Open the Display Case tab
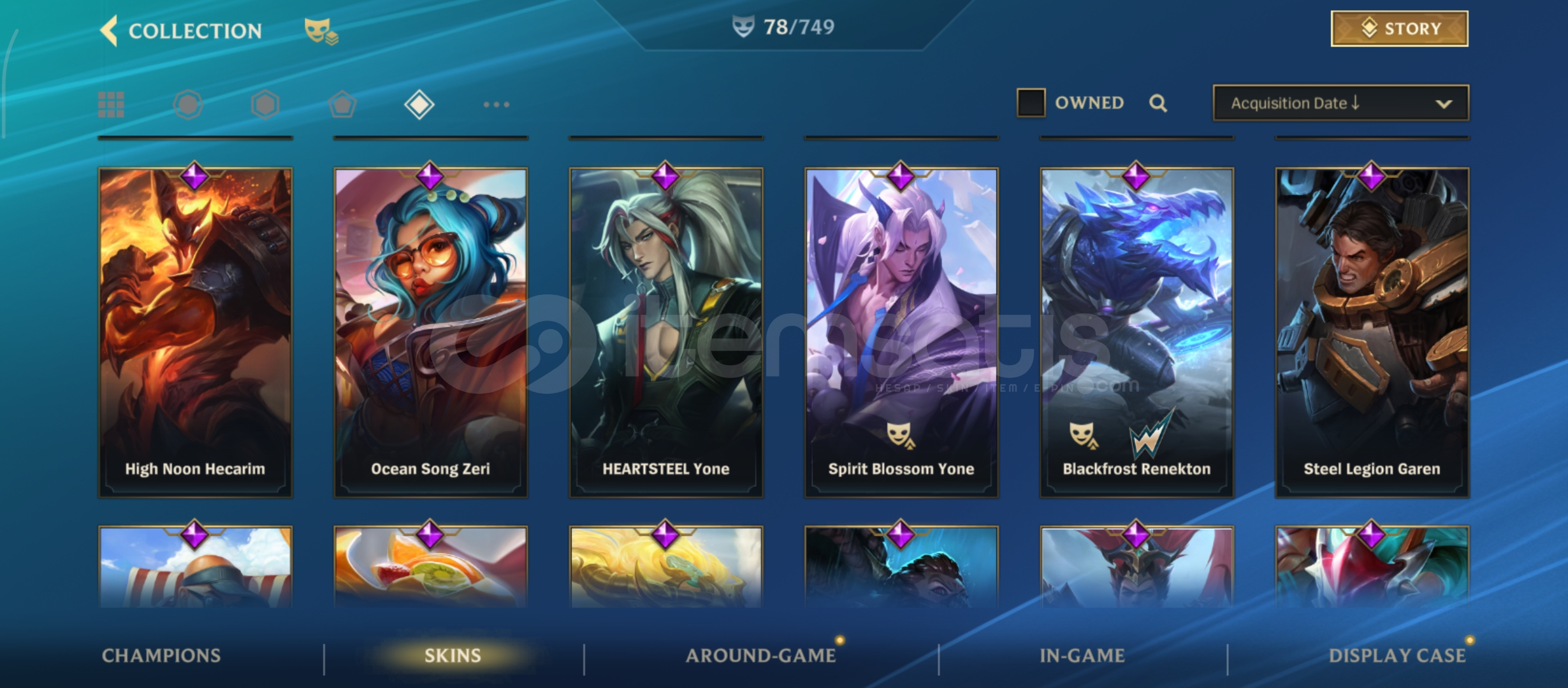The height and width of the screenshot is (688, 1568). [x=1397, y=656]
